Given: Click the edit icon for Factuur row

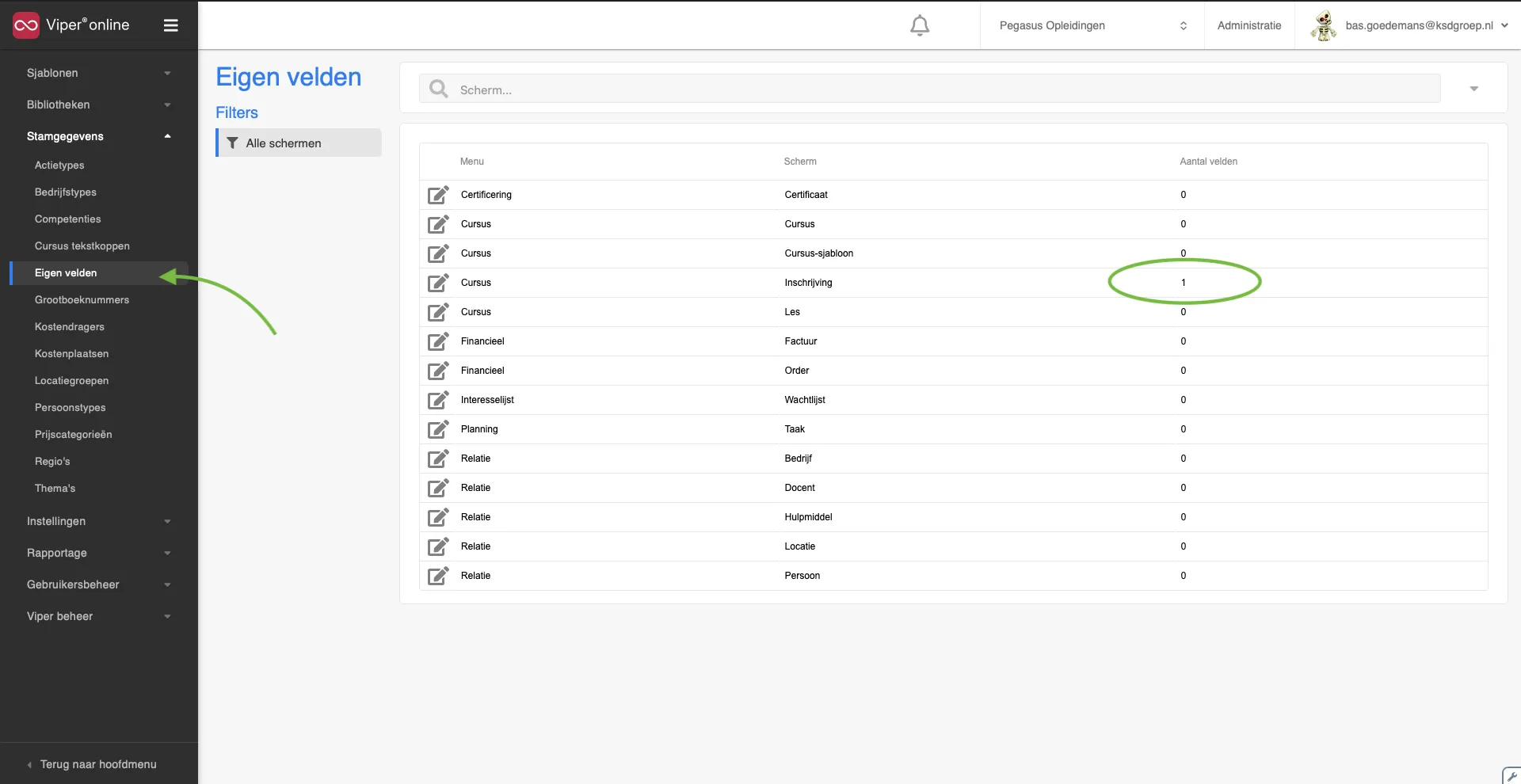Looking at the screenshot, I should (438, 341).
